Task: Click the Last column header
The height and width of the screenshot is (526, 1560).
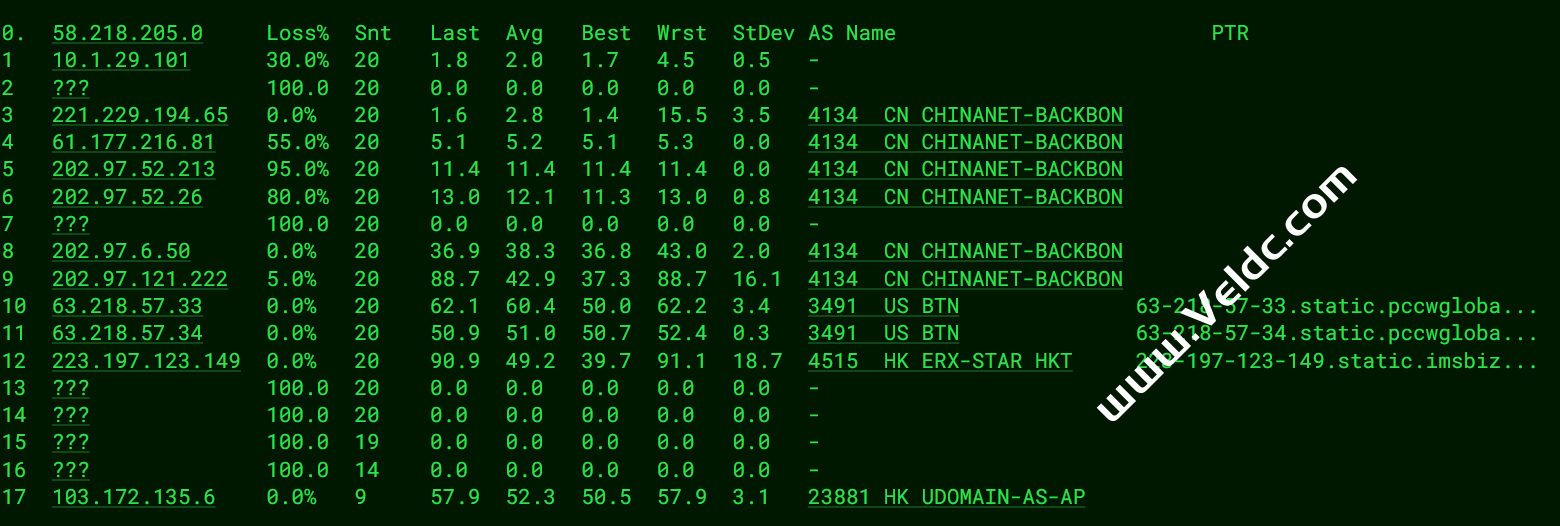Action: (x=455, y=33)
